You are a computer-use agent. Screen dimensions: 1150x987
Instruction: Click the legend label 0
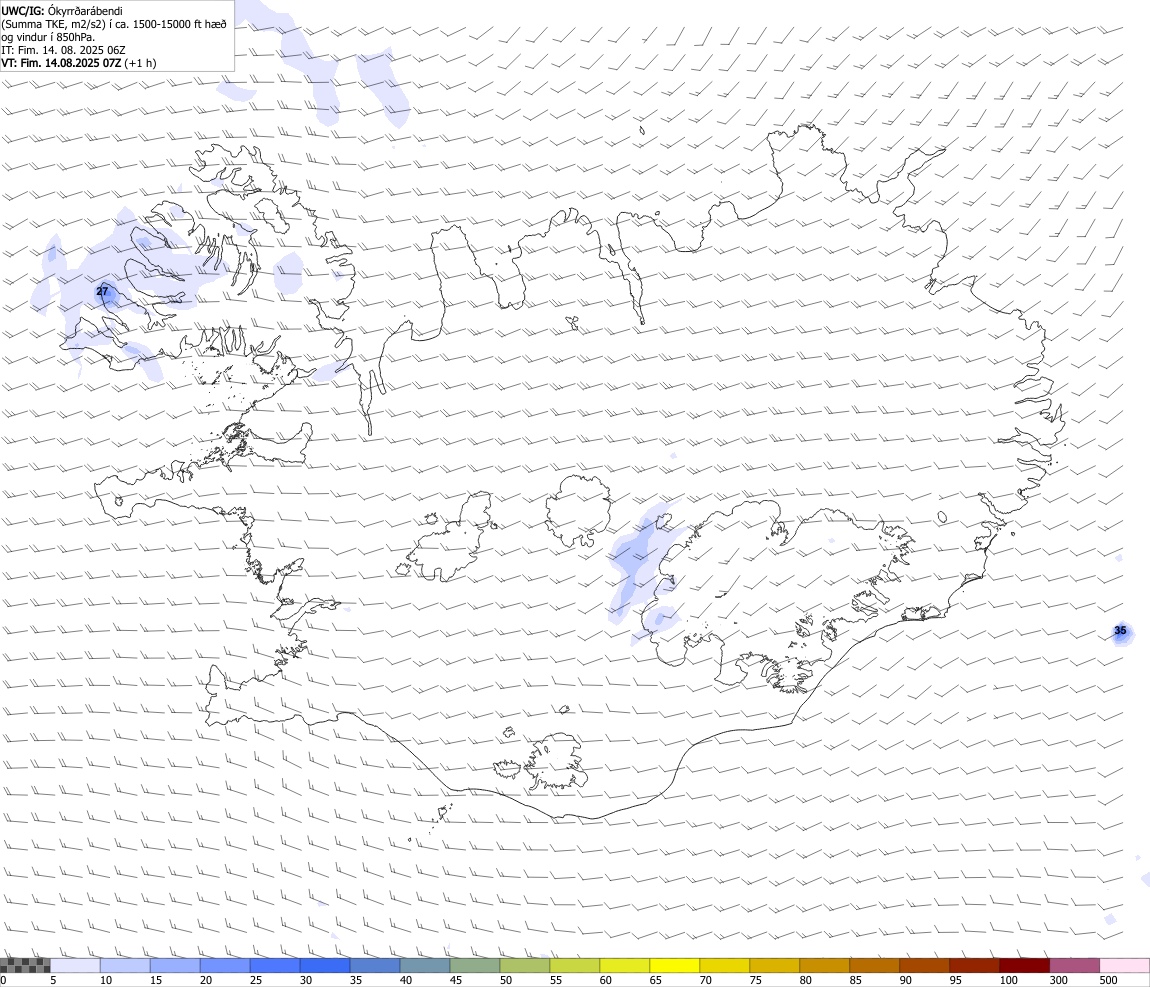(4, 980)
